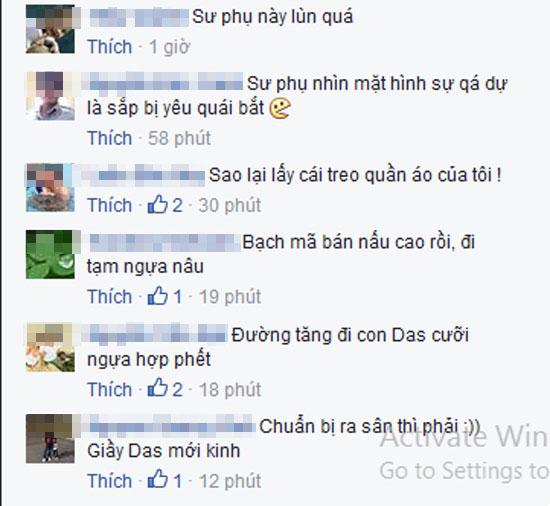Click the thumbs-up icon on the clothes hanger comment
This screenshot has width=550, height=506.
click(157, 204)
